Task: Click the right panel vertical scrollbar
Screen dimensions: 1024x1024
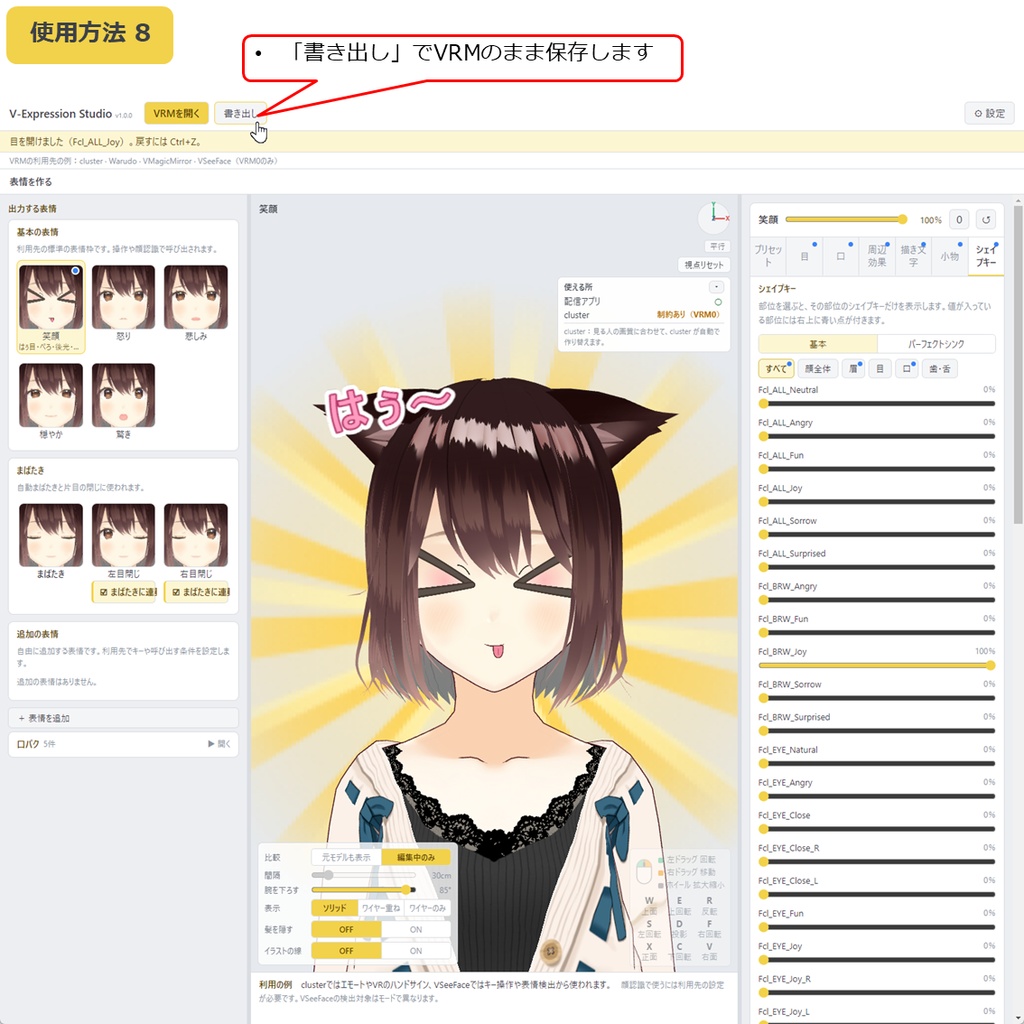Action: pos(1017,364)
